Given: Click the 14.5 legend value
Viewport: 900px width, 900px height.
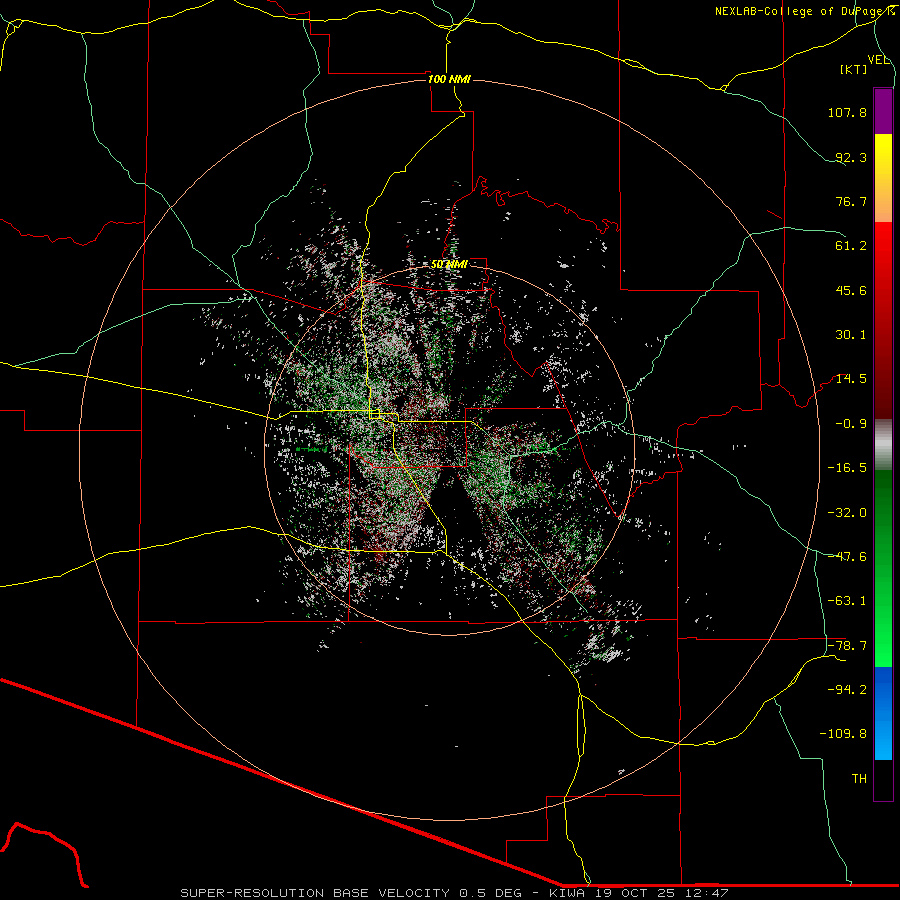Looking at the screenshot, I should click(851, 379).
